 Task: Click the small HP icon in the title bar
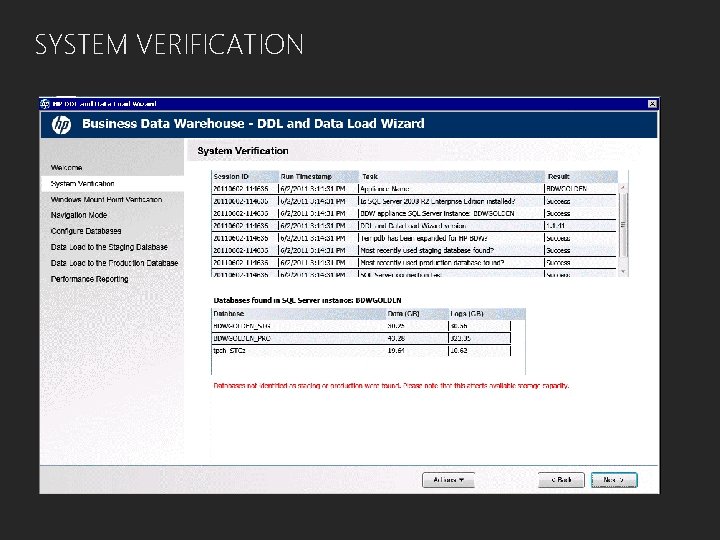coord(45,104)
